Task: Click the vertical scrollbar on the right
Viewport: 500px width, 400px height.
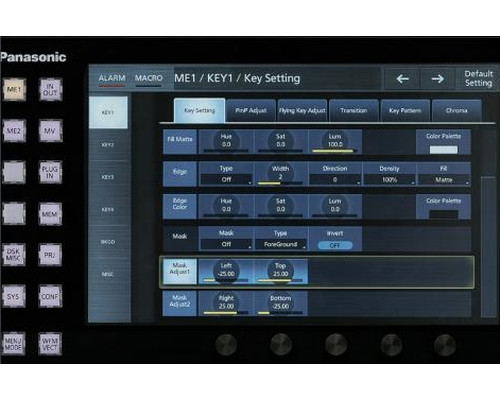Action: click(x=489, y=247)
